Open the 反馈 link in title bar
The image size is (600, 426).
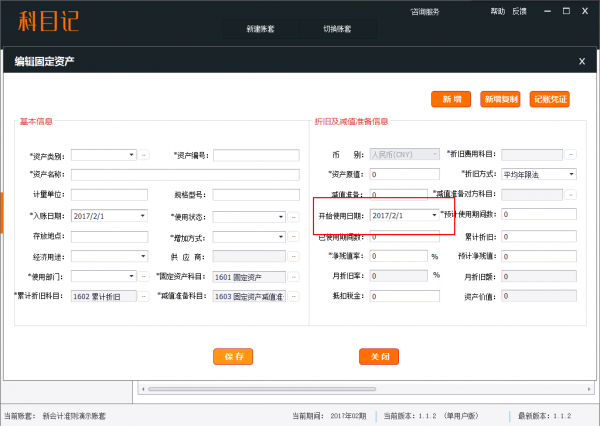coord(519,11)
